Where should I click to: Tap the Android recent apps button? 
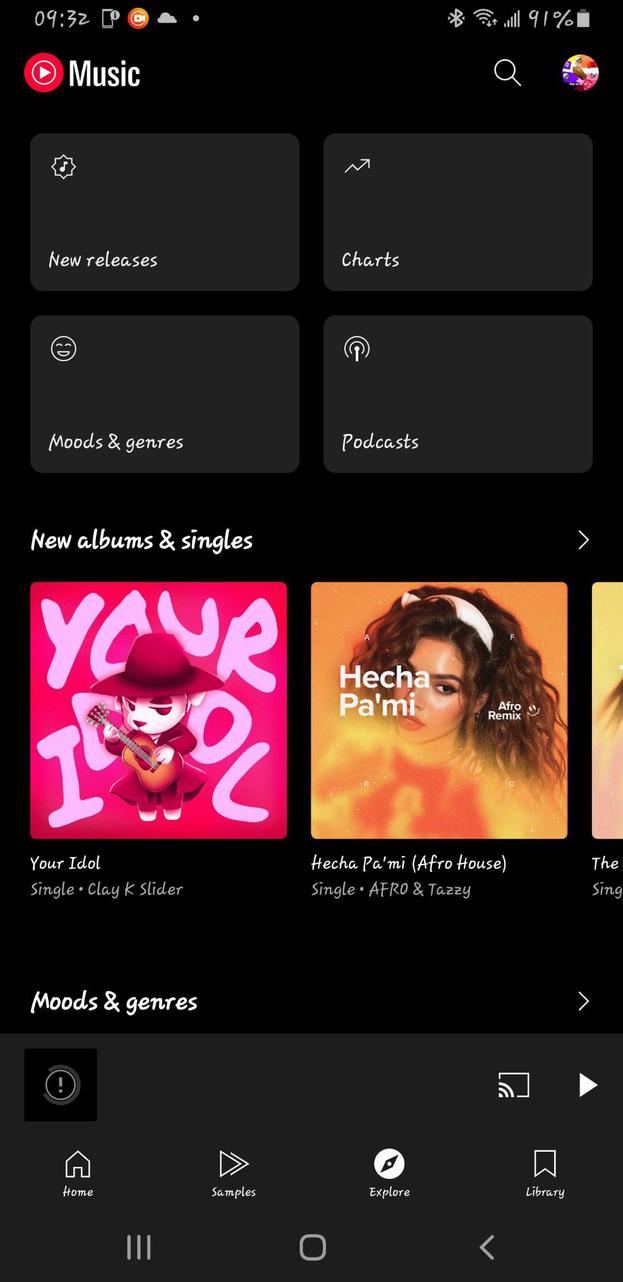(x=138, y=1246)
